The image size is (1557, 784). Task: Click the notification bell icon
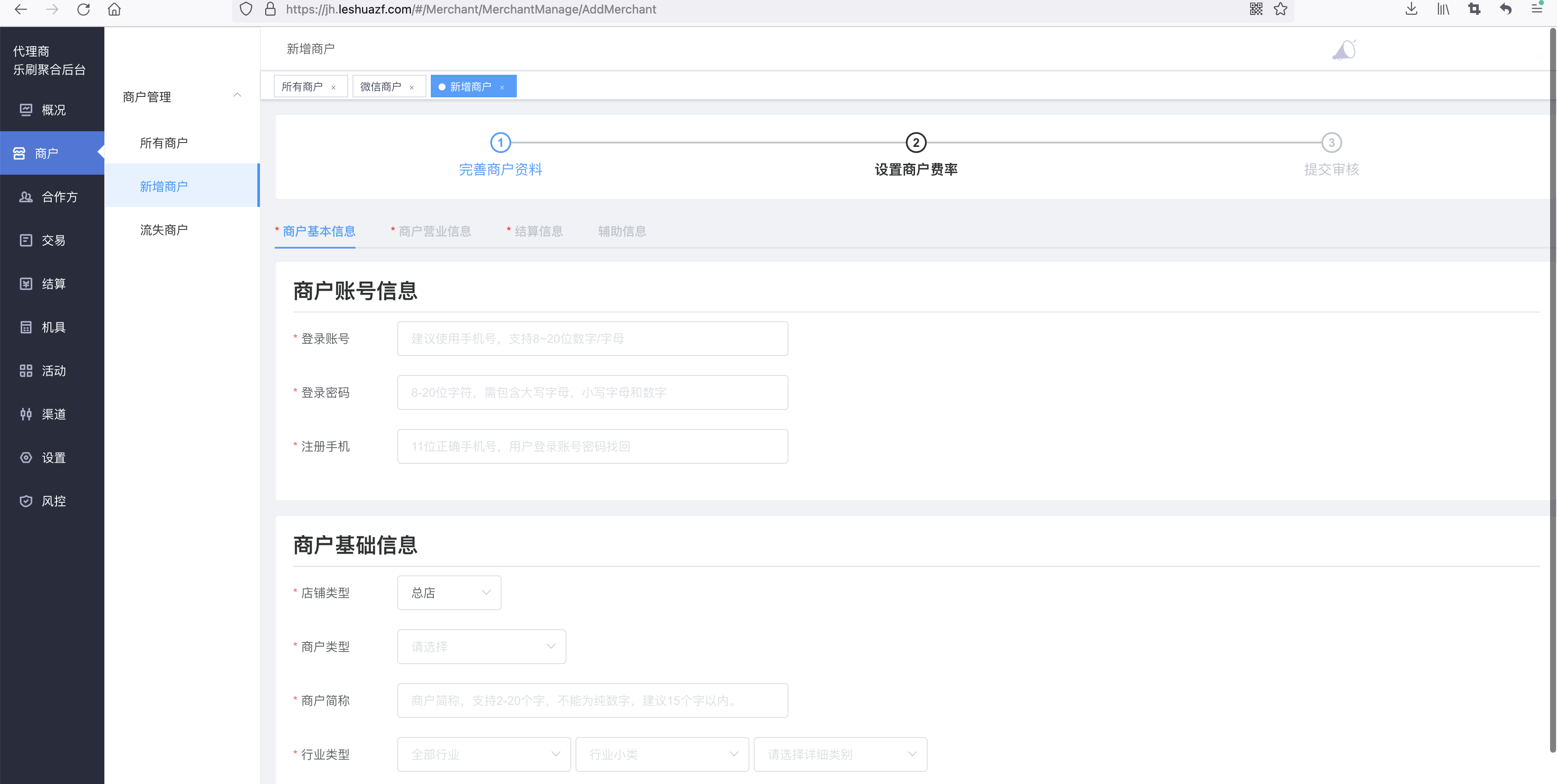(1344, 50)
